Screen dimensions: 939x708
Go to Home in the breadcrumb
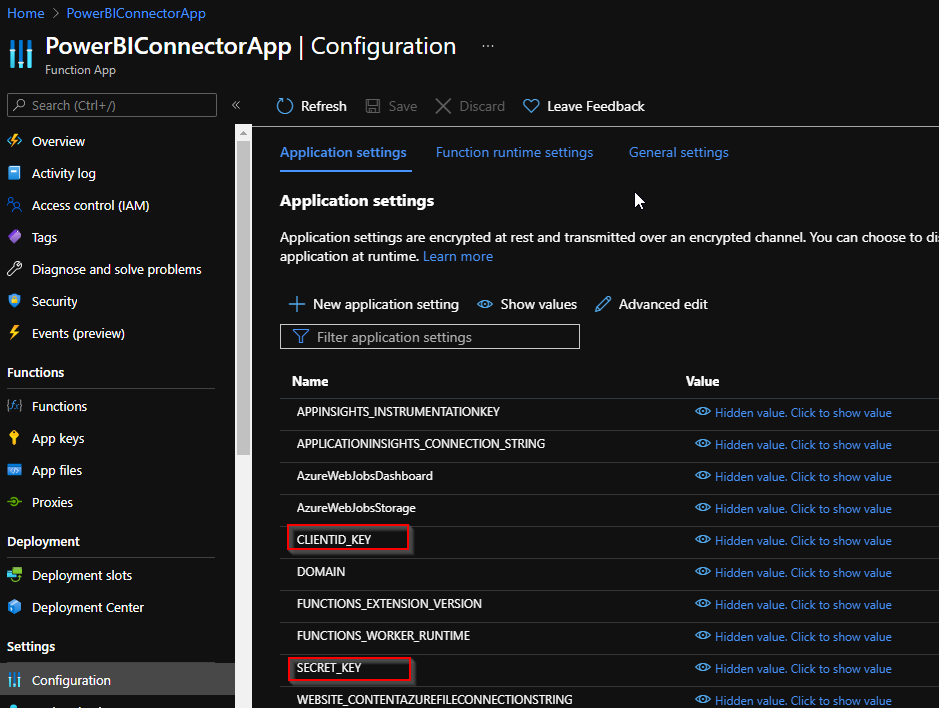26,13
